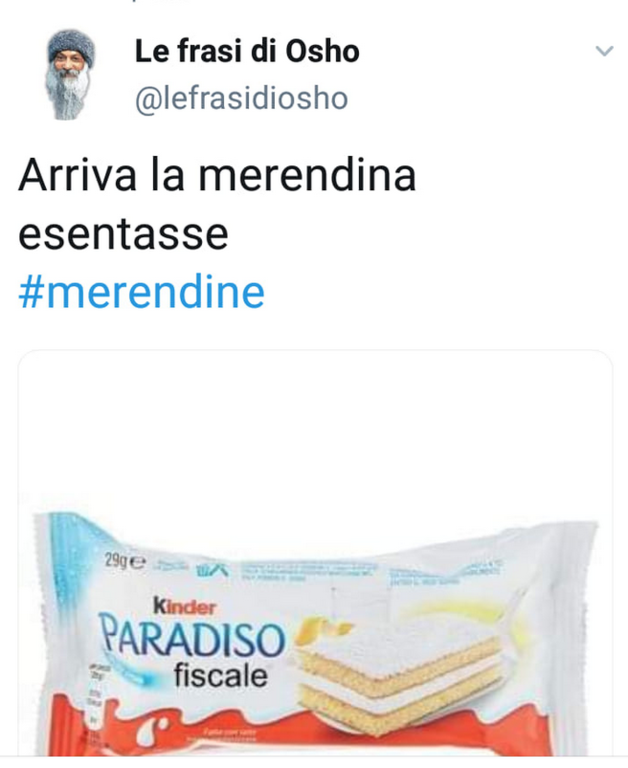Click the recycling symbol icons on the wrapper
628x768 pixels.
click(213, 570)
